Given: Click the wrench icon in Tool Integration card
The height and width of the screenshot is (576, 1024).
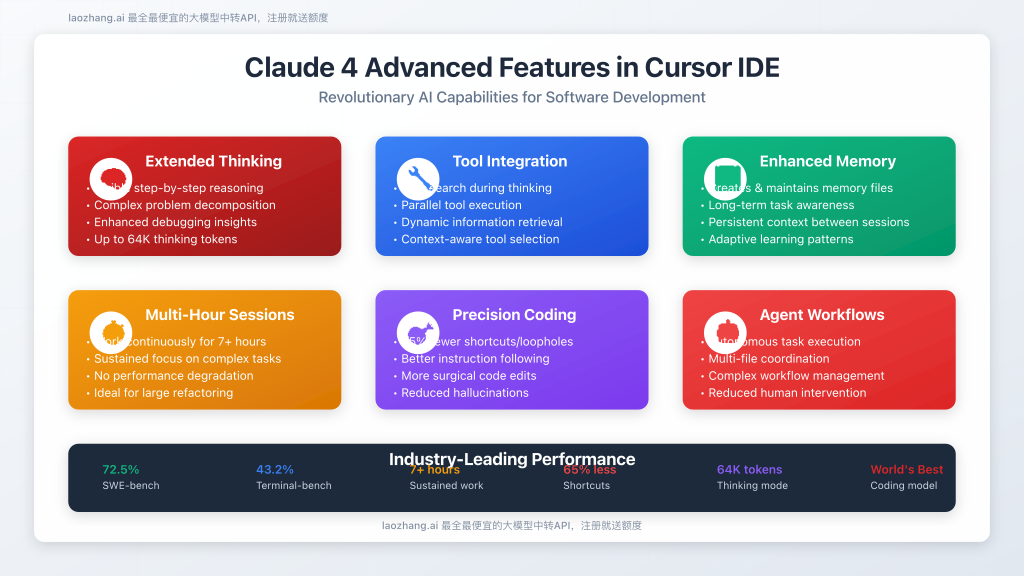Looking at the screenshot, I should click(x=418, y=179).
